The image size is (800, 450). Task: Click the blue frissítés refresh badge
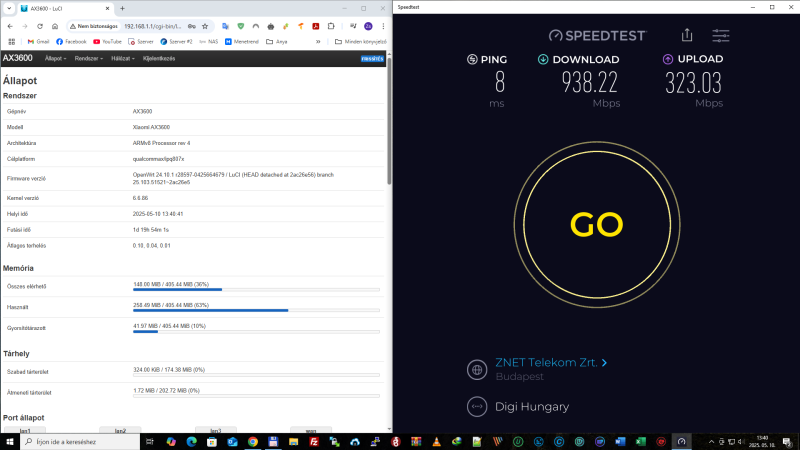pyautogui.click(x=372, y=59)
